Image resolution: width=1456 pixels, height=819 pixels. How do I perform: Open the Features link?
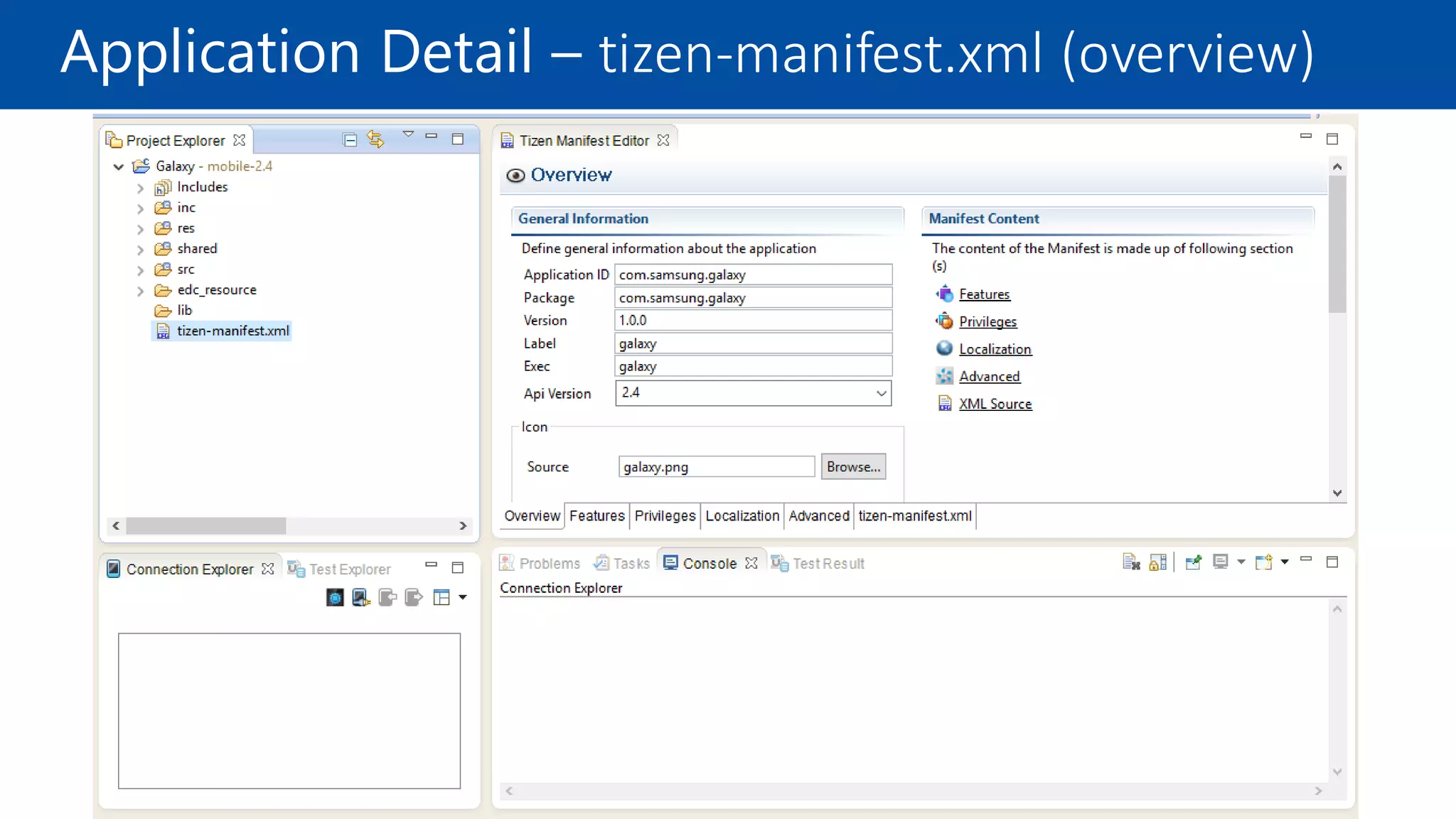click(x=984, y=294)
